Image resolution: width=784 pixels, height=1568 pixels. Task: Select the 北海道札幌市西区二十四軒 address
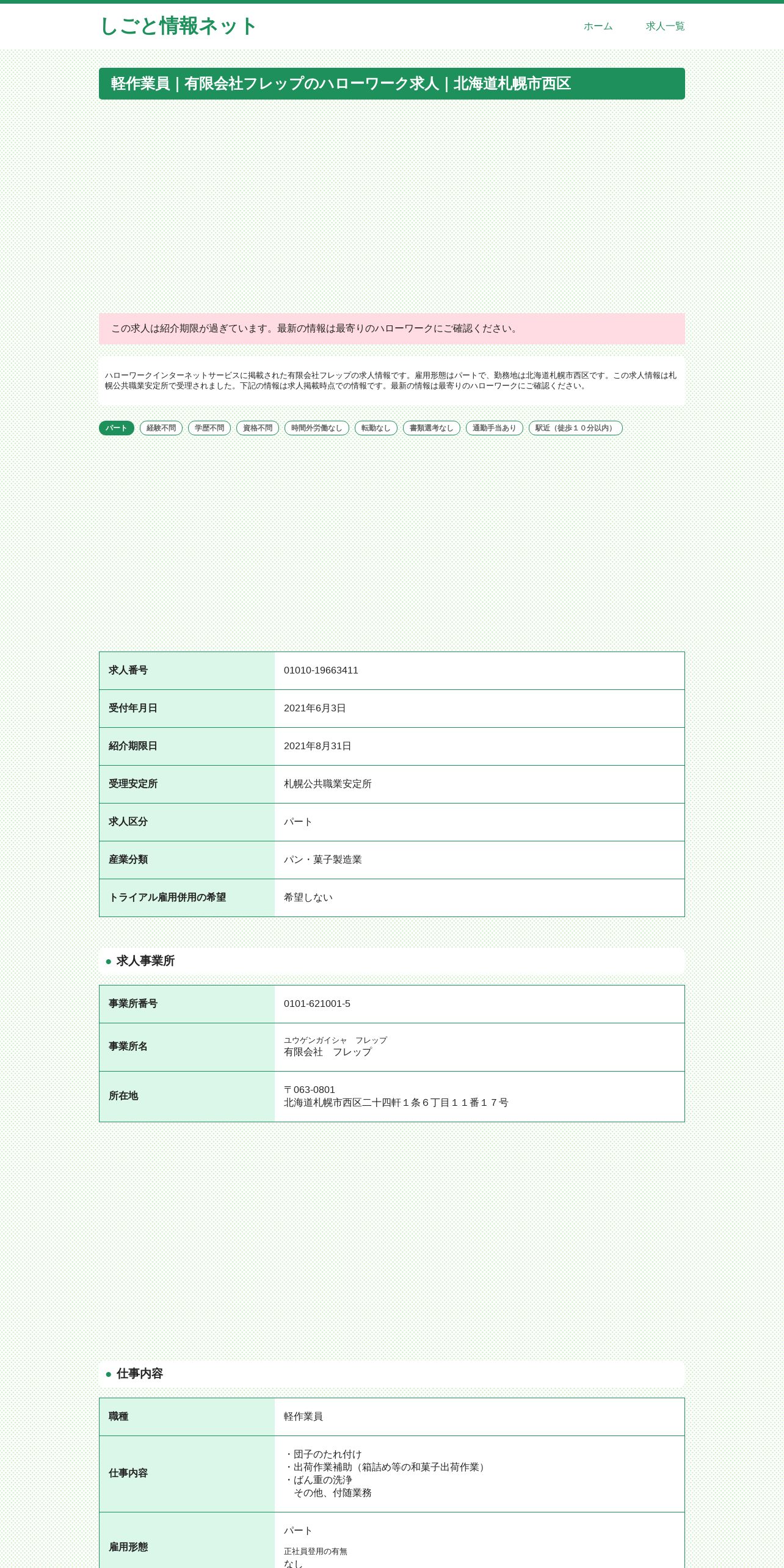coord(396,1103)
